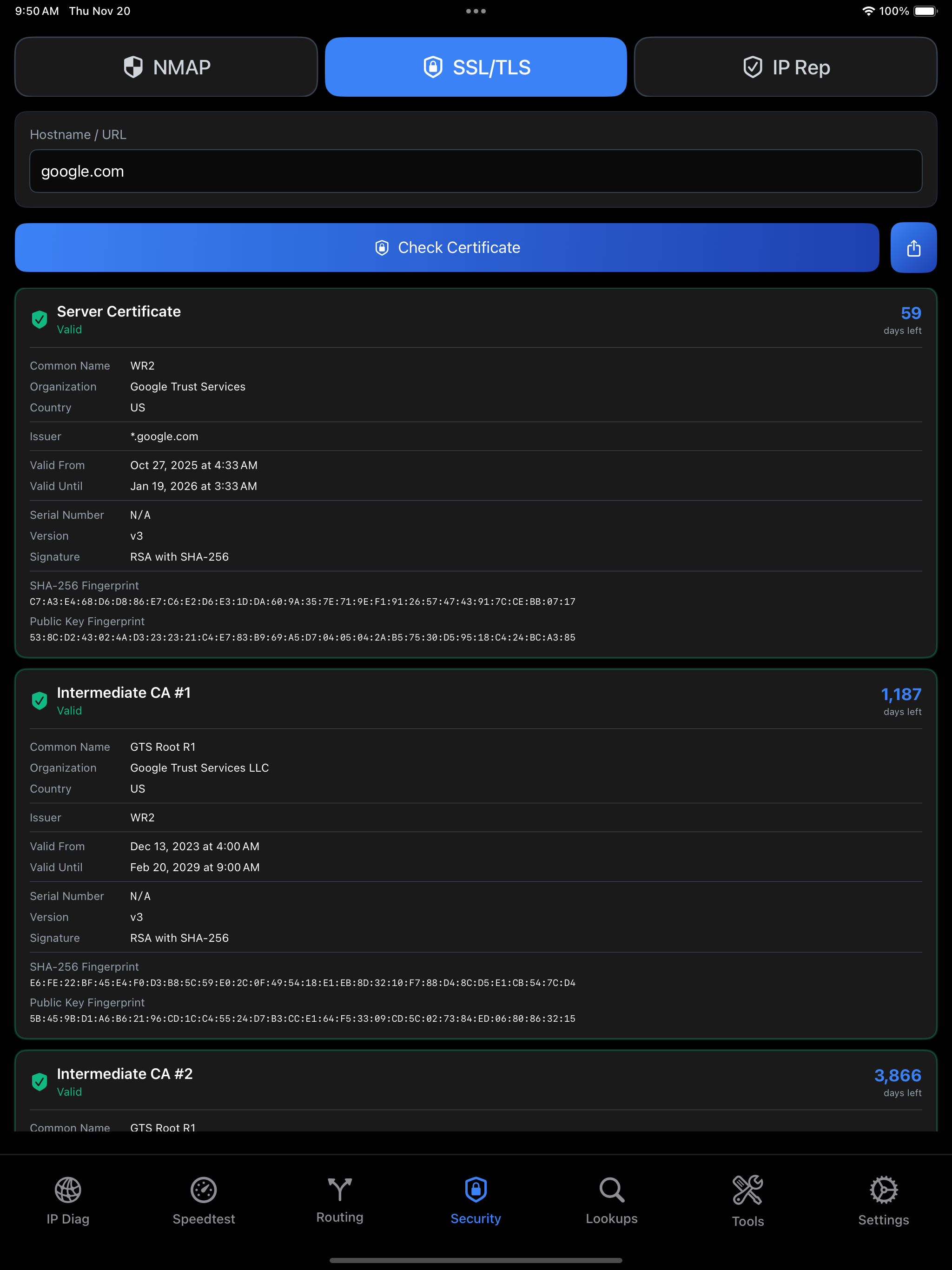Click the Server Certificate valid shield icon
952x1270 pixels.
click(40, 319)
